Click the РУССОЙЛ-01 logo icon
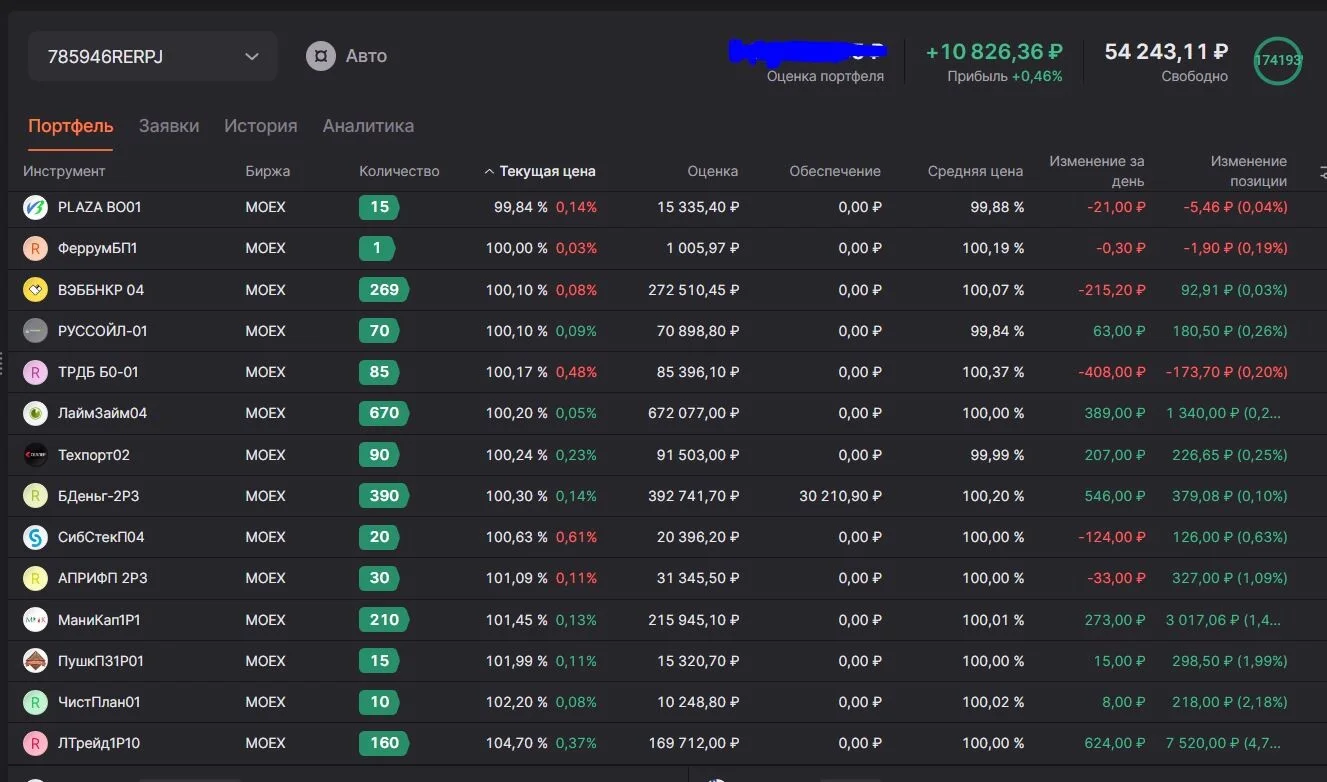 [35, 331]
